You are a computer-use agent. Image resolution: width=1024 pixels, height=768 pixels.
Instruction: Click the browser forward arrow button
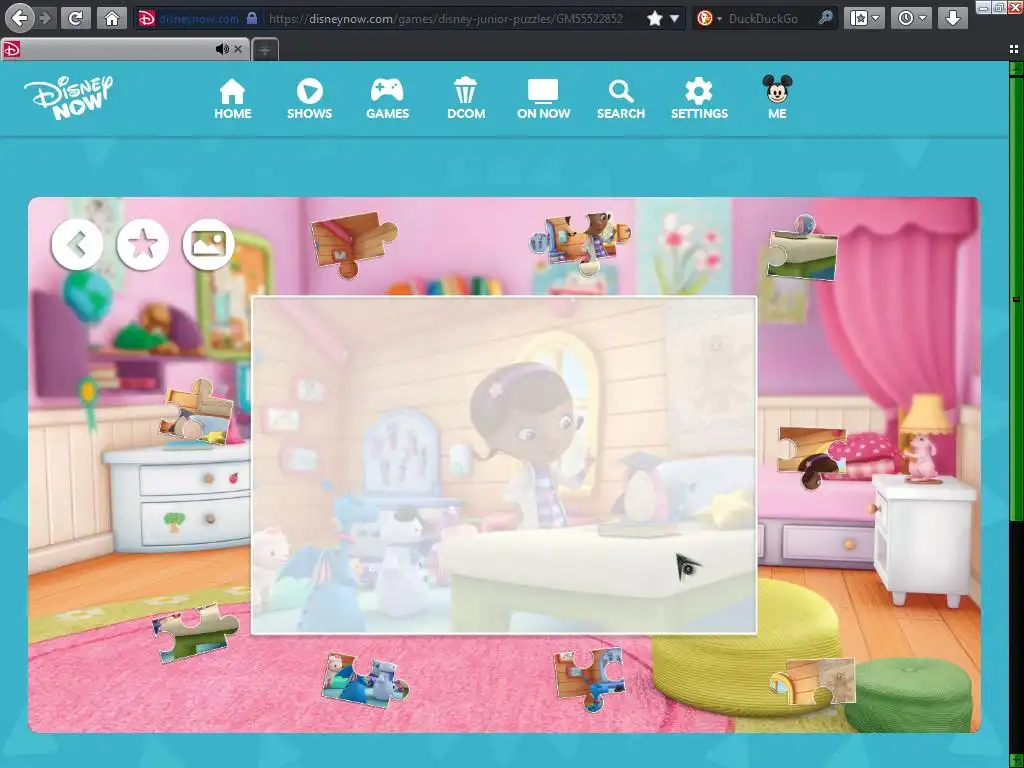click(45, 18)
